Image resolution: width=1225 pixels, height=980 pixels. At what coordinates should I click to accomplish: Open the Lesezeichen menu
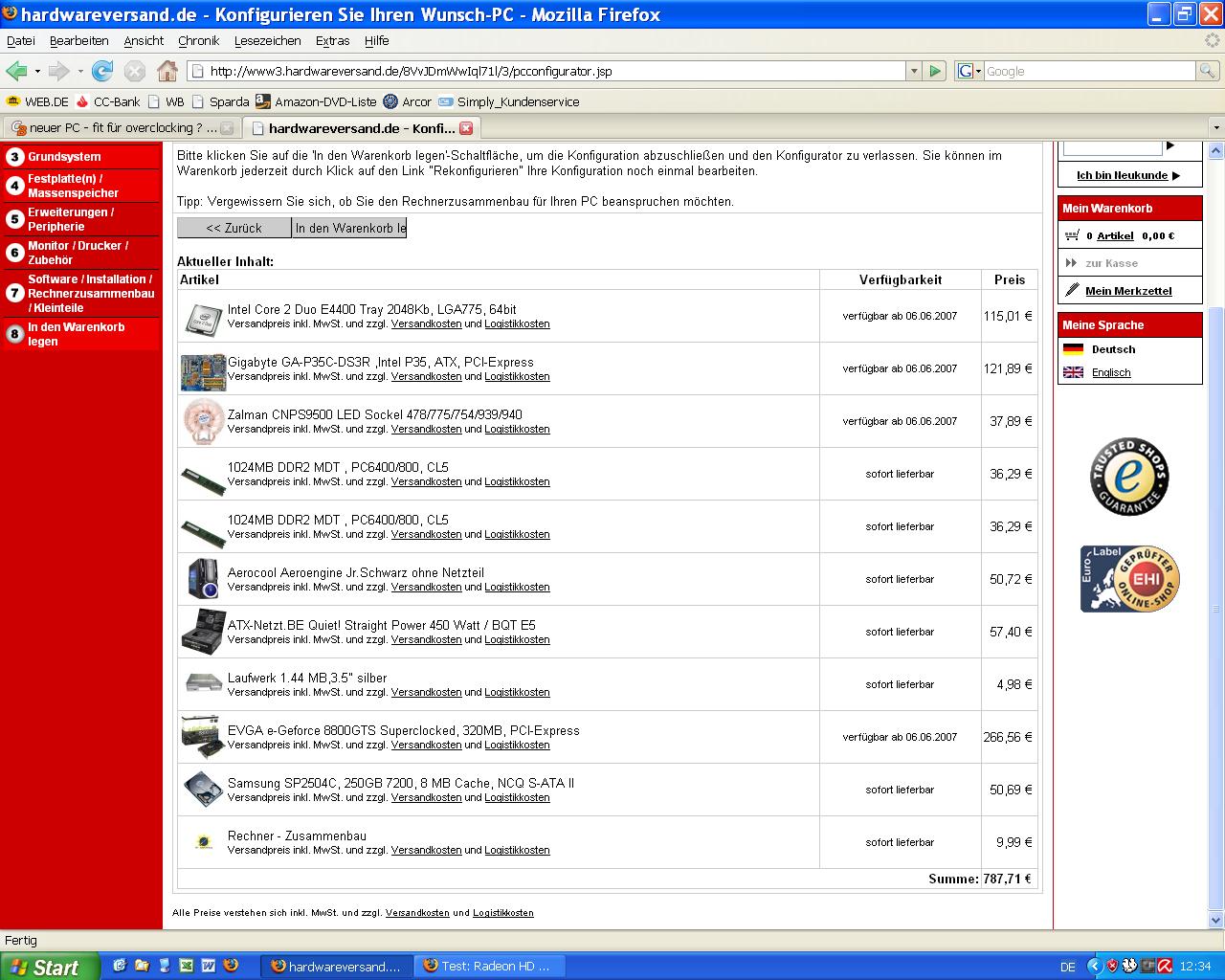pyautogui.click(x=268, y=41)
